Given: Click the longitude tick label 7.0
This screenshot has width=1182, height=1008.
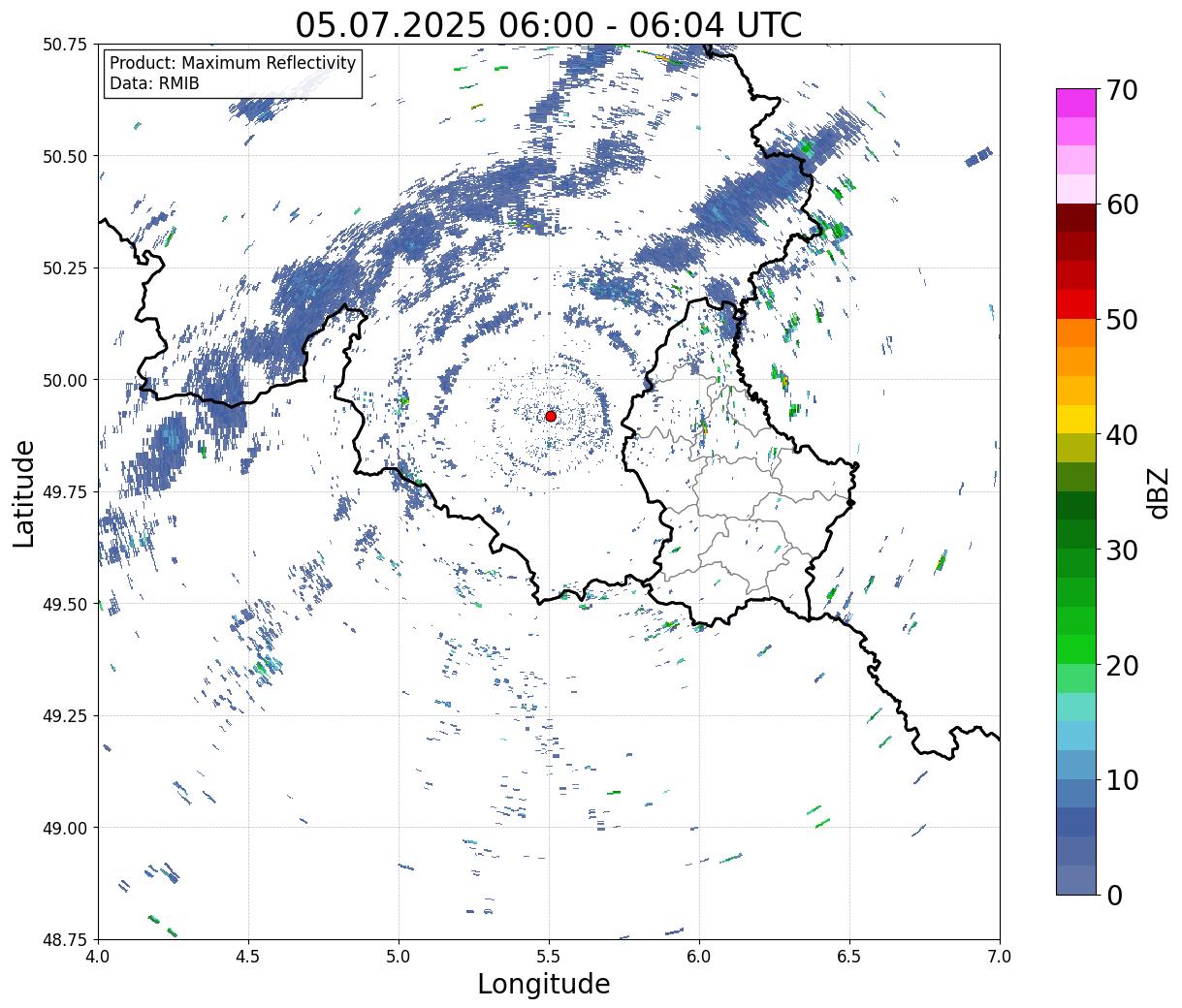Looking at the screenshot, I should (1000, 956).
